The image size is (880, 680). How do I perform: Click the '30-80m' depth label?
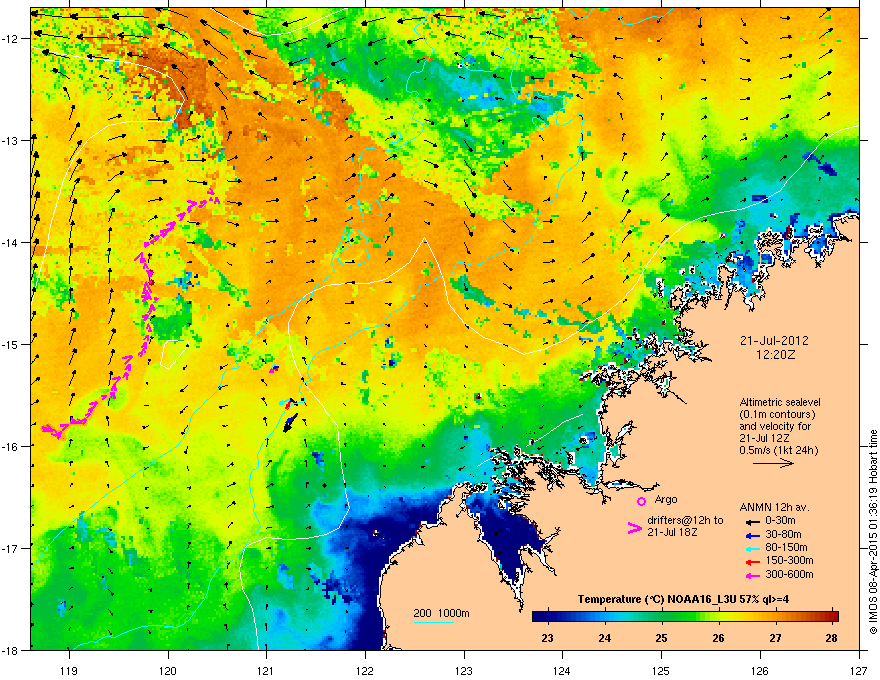(x=783, y=534)
